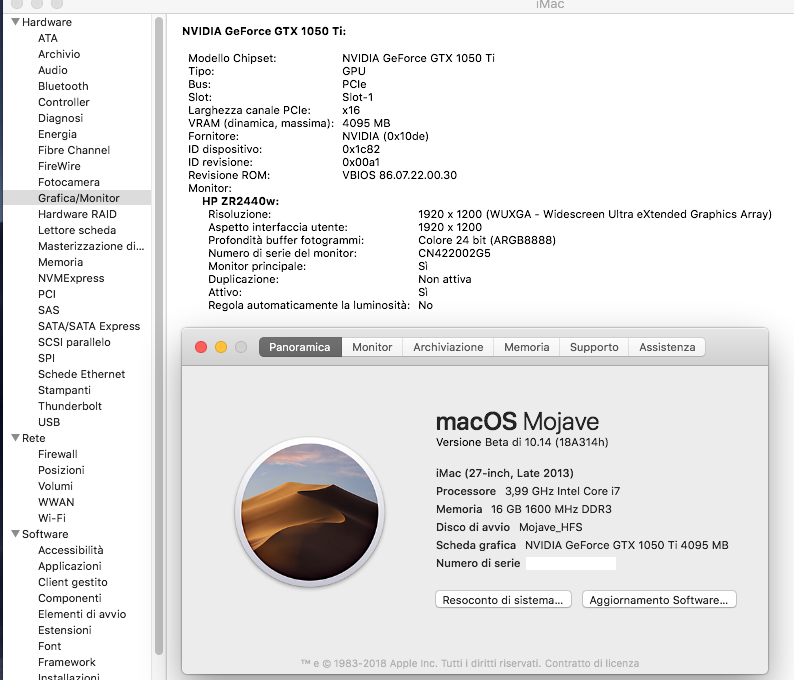
Task: Close the About This Mac window
Action: pos(201,347)
